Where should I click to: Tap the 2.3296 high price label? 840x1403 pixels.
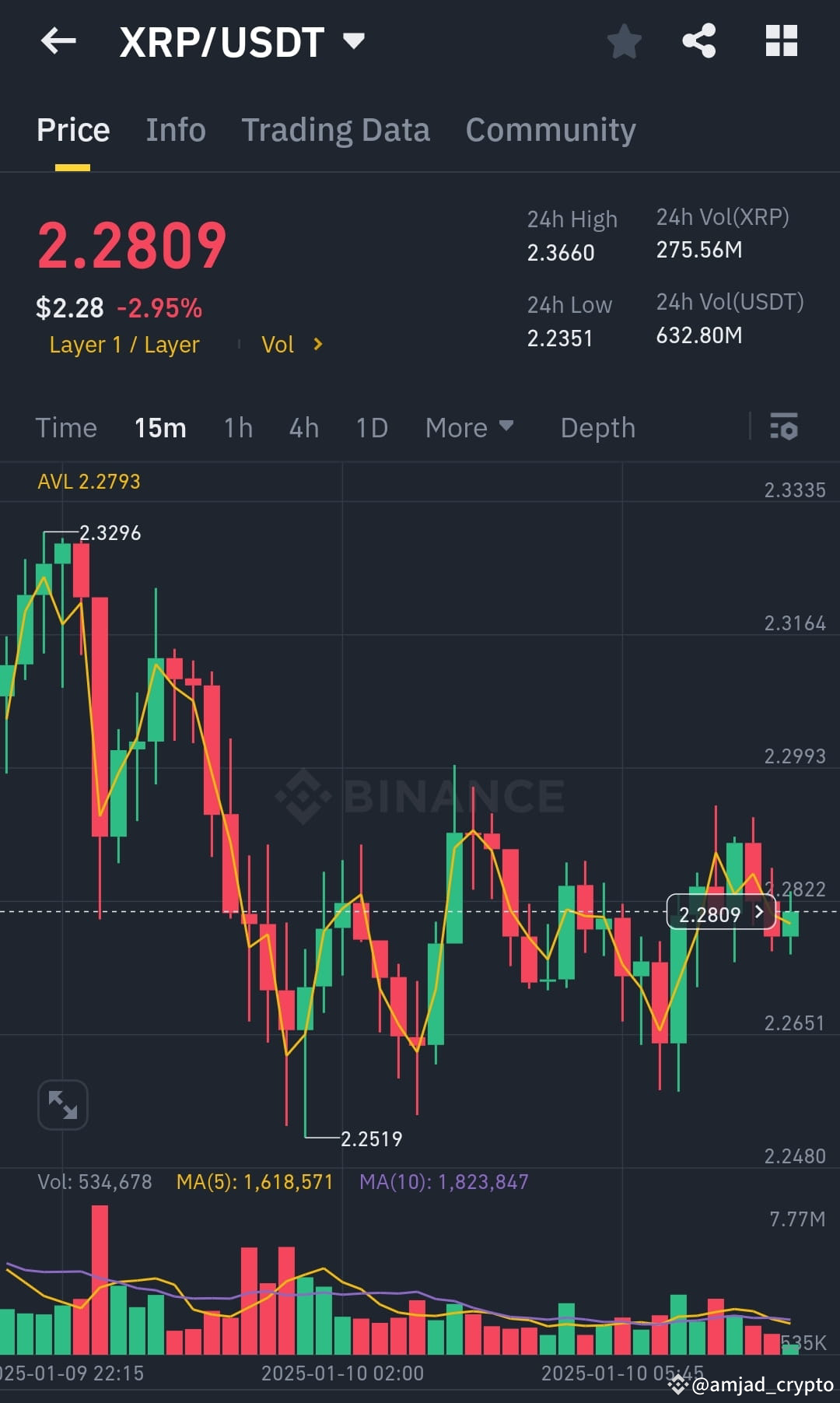click(110, 533)
